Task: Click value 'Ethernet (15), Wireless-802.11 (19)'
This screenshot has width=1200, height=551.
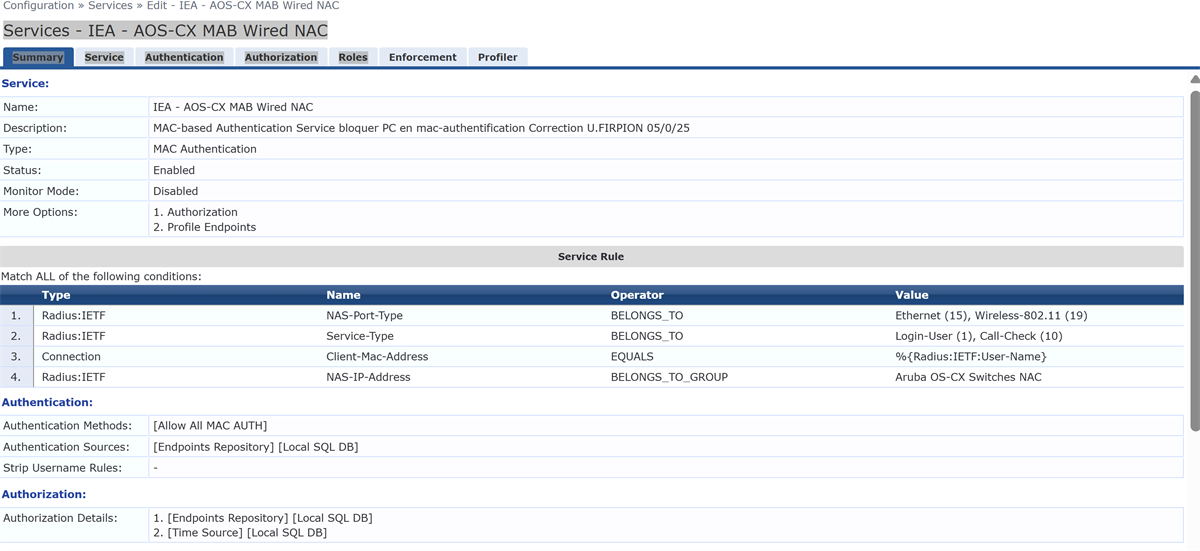Action: tap(991, 315)
